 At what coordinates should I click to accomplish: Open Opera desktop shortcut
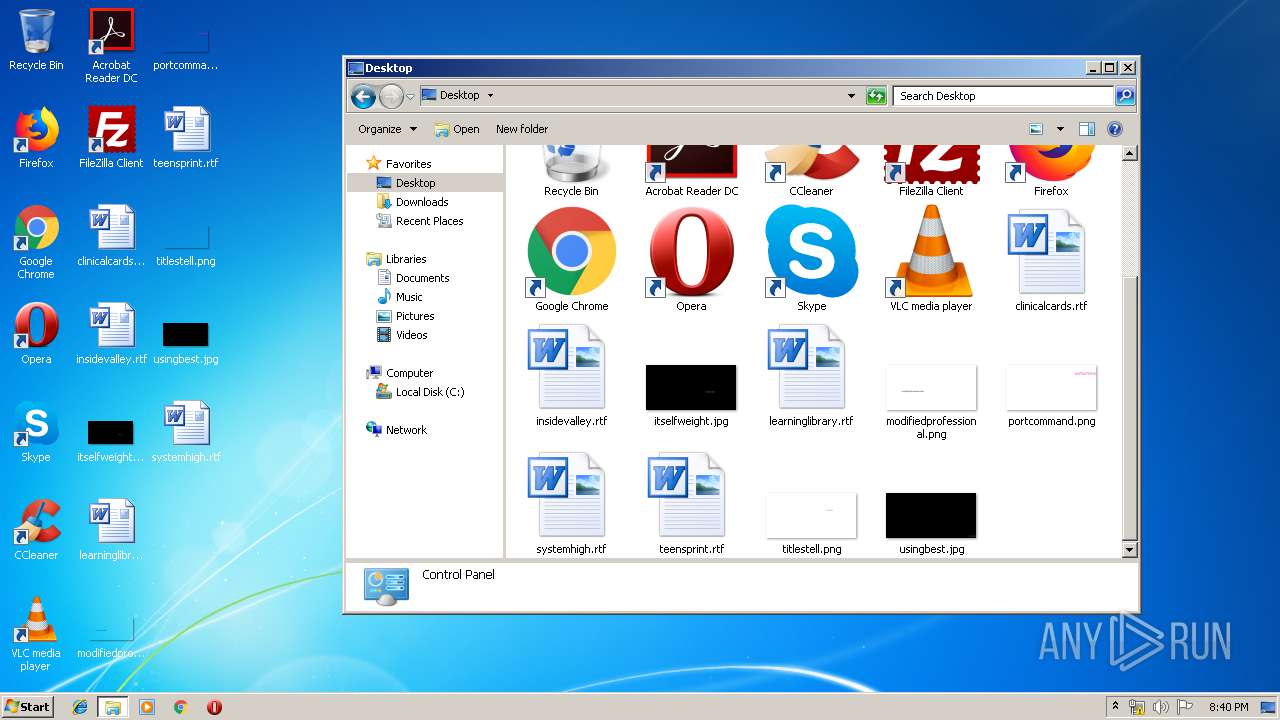(x=36, y=334)
